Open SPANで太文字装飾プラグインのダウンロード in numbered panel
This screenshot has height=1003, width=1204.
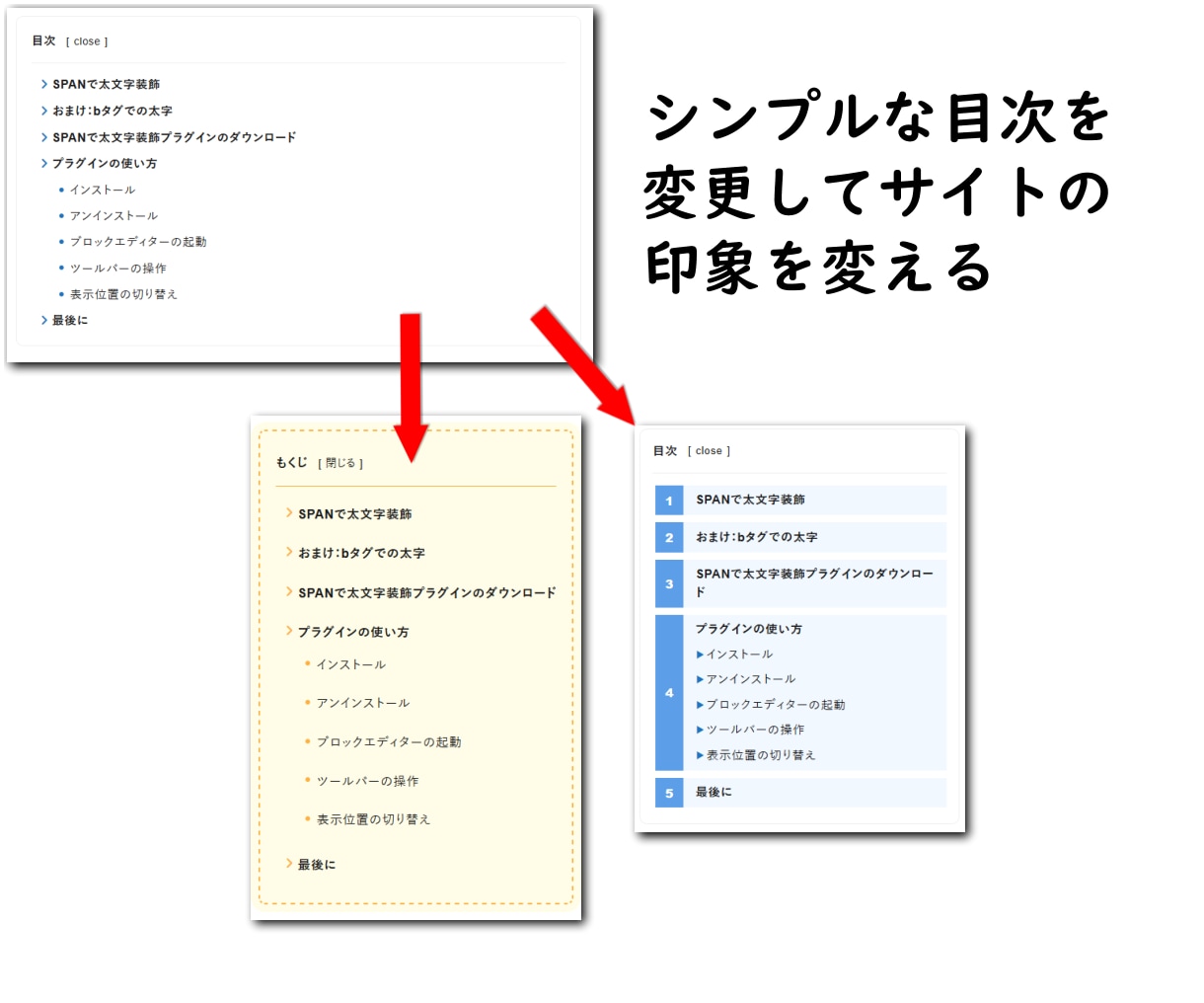point(814,582)
